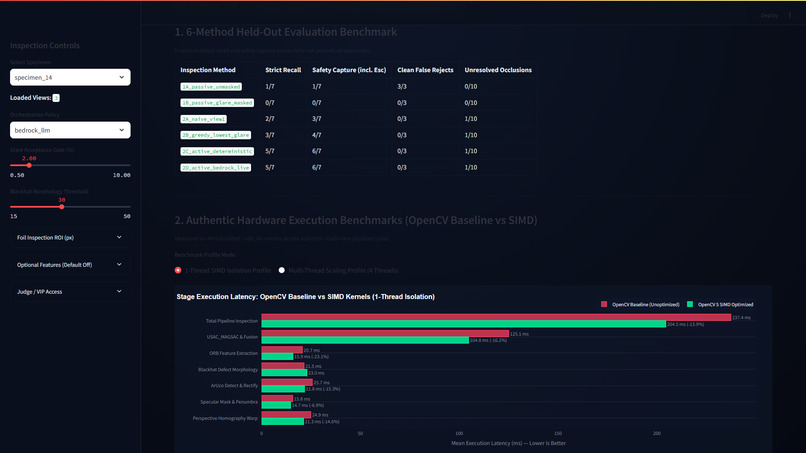This screenshot has height=453, width=806.
Task: Click the Perspective Homography Warp axis label
Action: pos(225,418)
